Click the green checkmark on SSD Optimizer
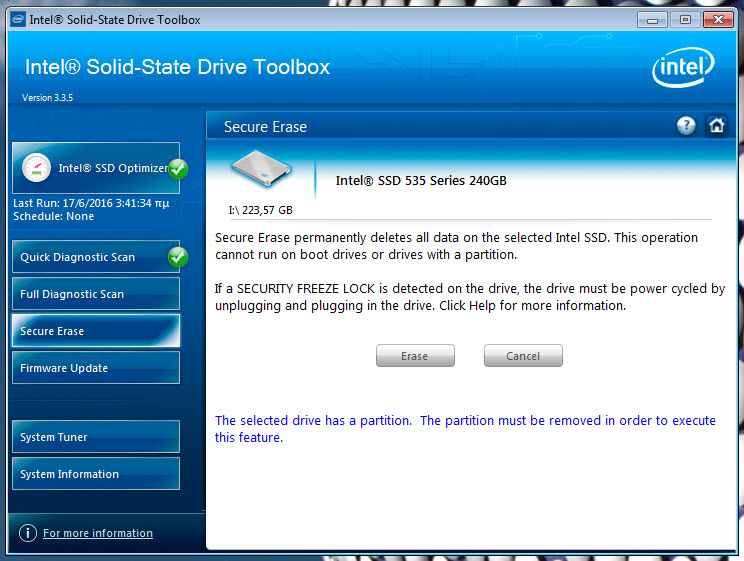Image resolution: width=744 pixels, height=561 pixels. pos(178,168)
